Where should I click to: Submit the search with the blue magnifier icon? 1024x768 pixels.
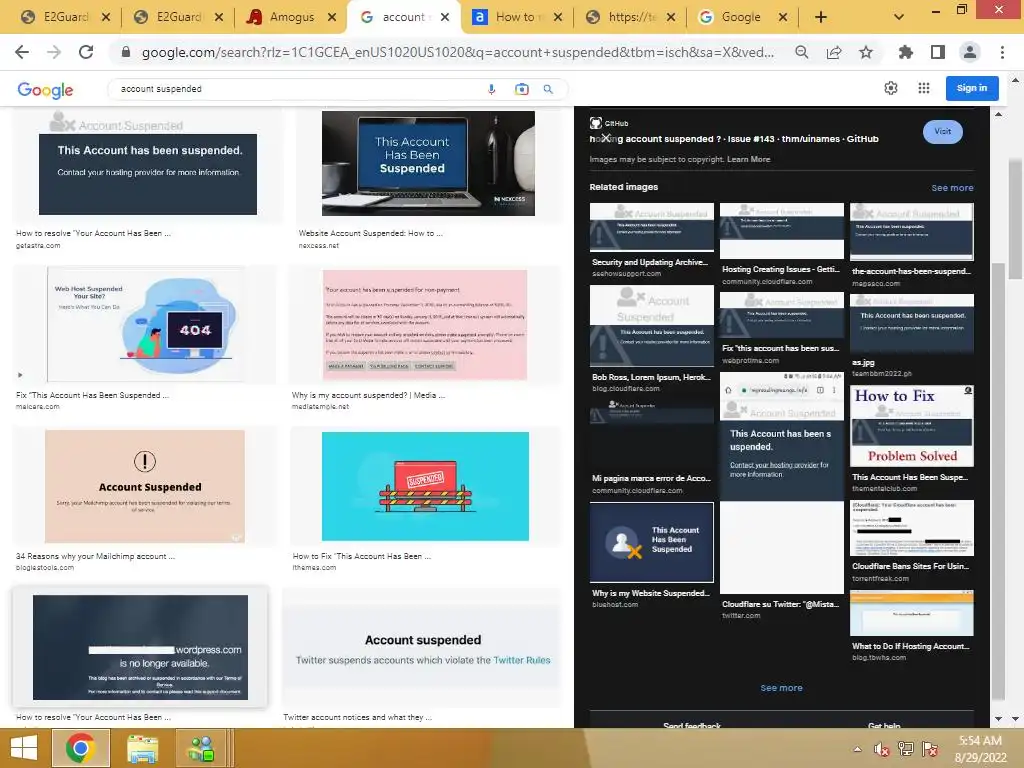(x=548, y=89)
